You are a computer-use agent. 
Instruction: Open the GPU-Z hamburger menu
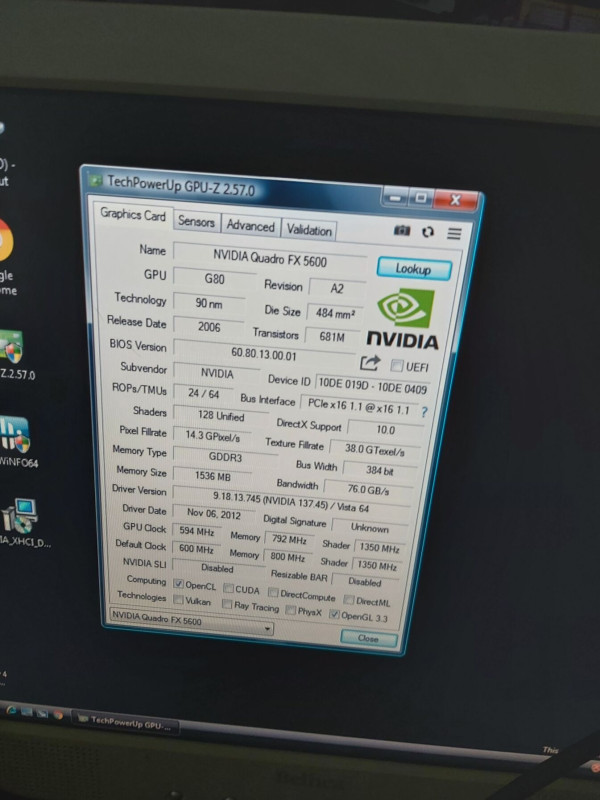tap(454, 234)
